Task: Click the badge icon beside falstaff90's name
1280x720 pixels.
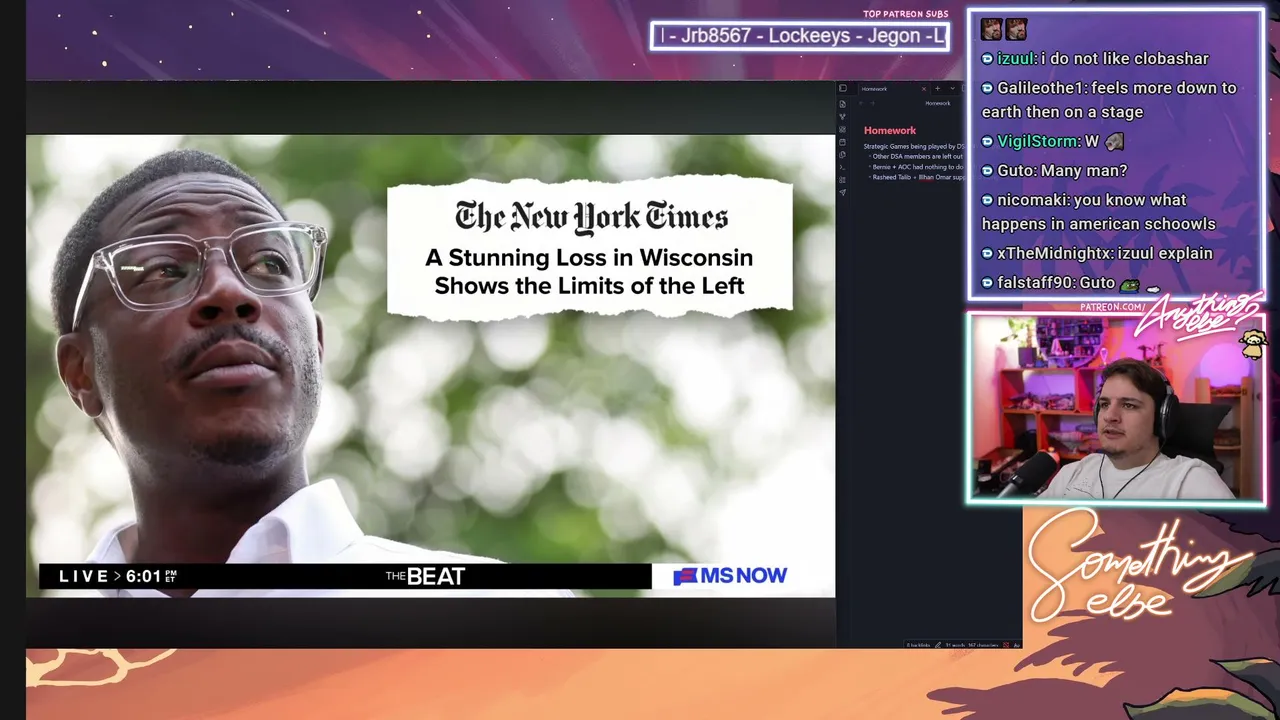Action: pyautogui.click(x=988, y=283)
